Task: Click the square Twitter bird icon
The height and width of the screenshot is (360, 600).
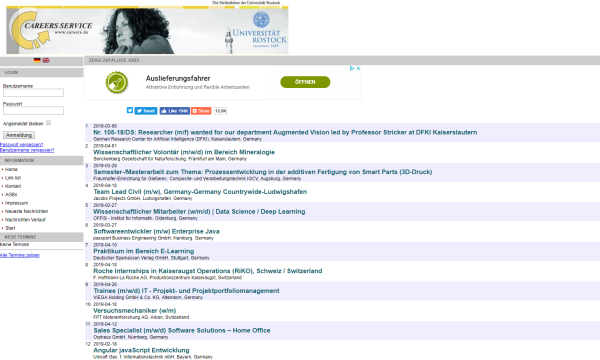Action: pos(130,110)
